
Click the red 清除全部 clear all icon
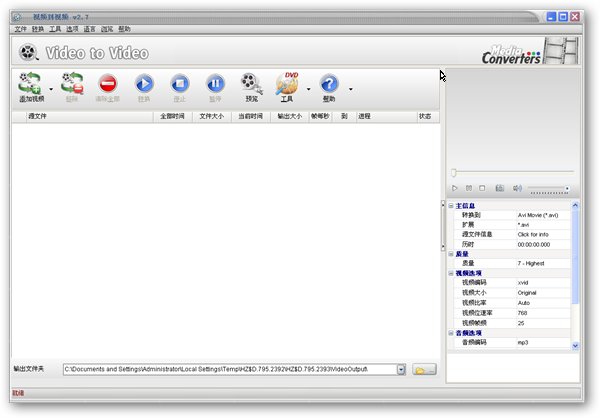[x=108, y=83]
